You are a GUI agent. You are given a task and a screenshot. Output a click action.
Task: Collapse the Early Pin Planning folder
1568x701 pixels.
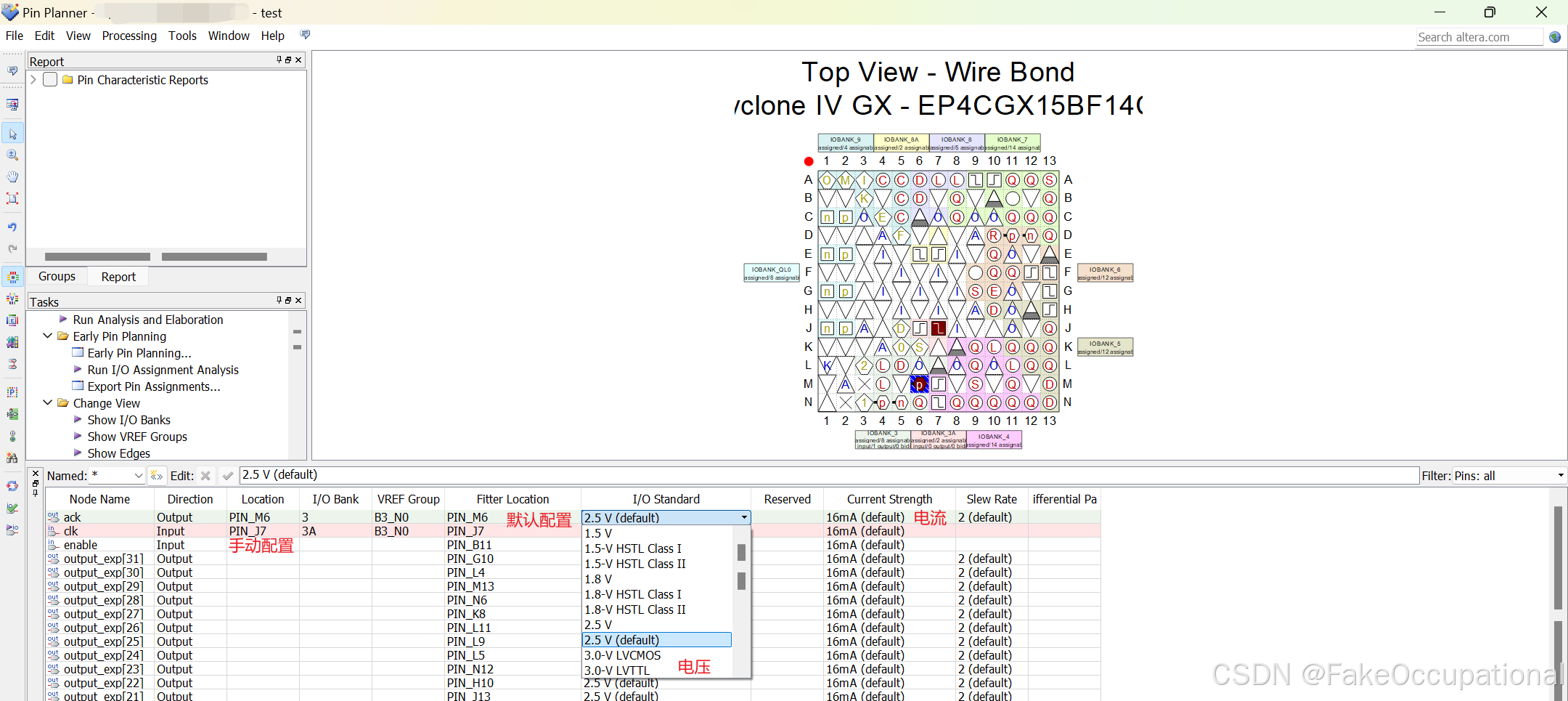pyautogui.click(x=48, y=336)
